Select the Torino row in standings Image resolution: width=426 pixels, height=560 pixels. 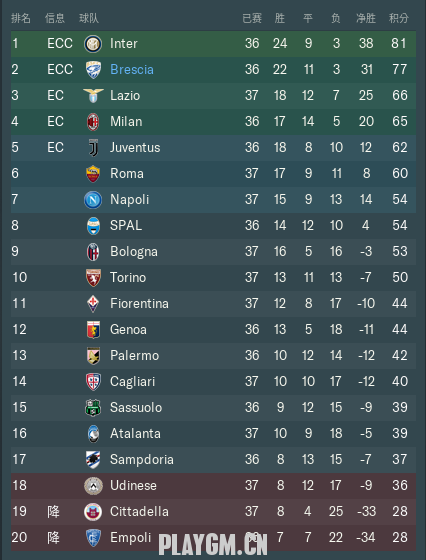tap(213, 278)
